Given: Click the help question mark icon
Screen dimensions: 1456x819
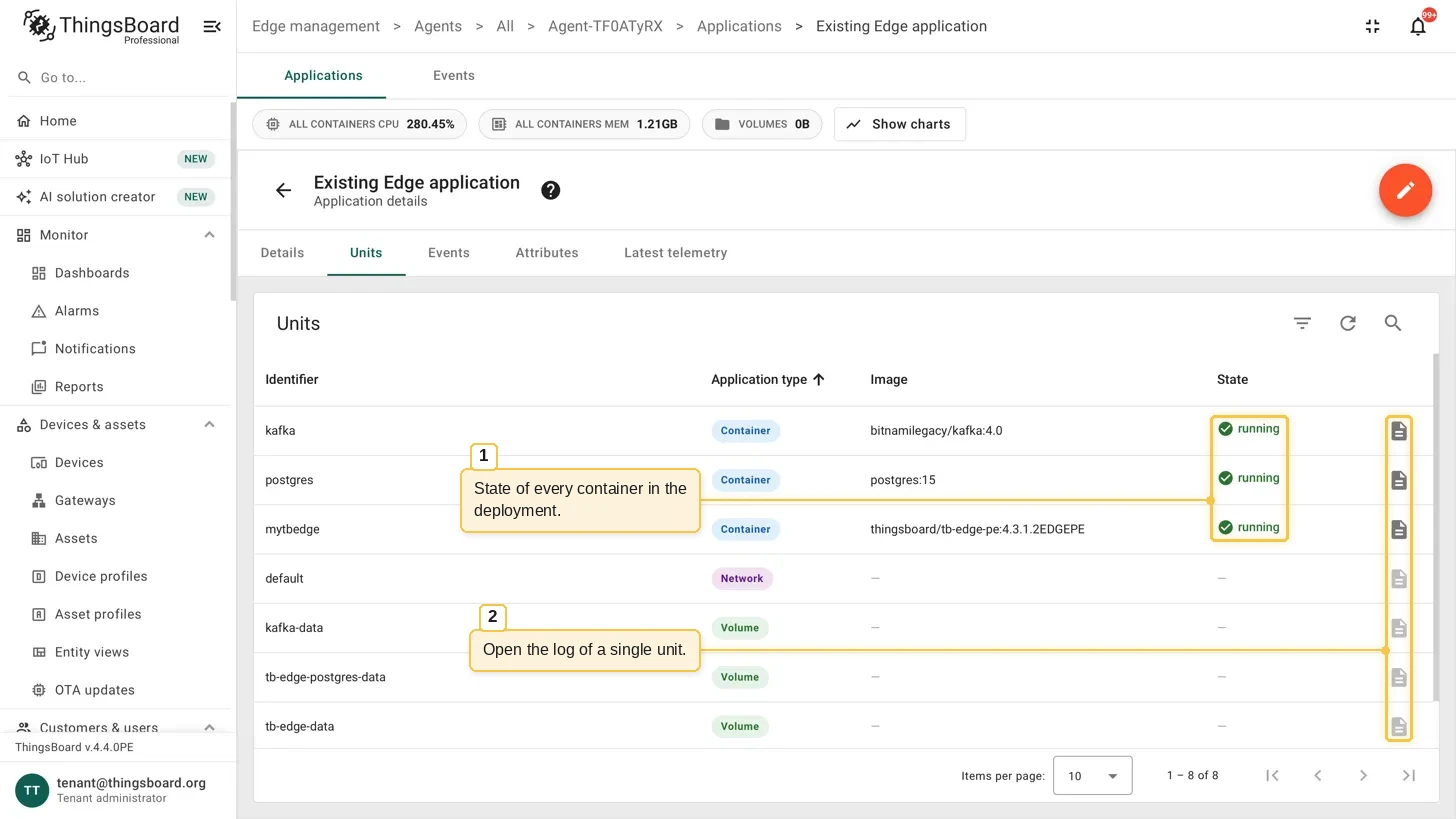Looking at the screenshot, I should point(550,190).
